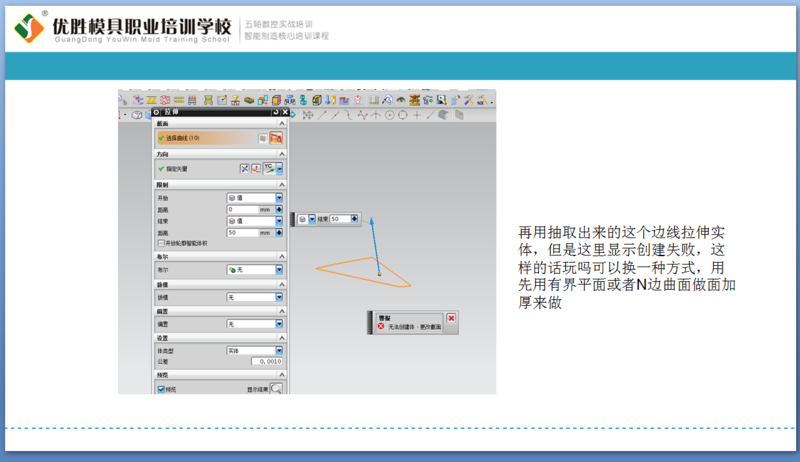
Task: Click the blue extrude direction arrow handle
Action: coord(372,221)
